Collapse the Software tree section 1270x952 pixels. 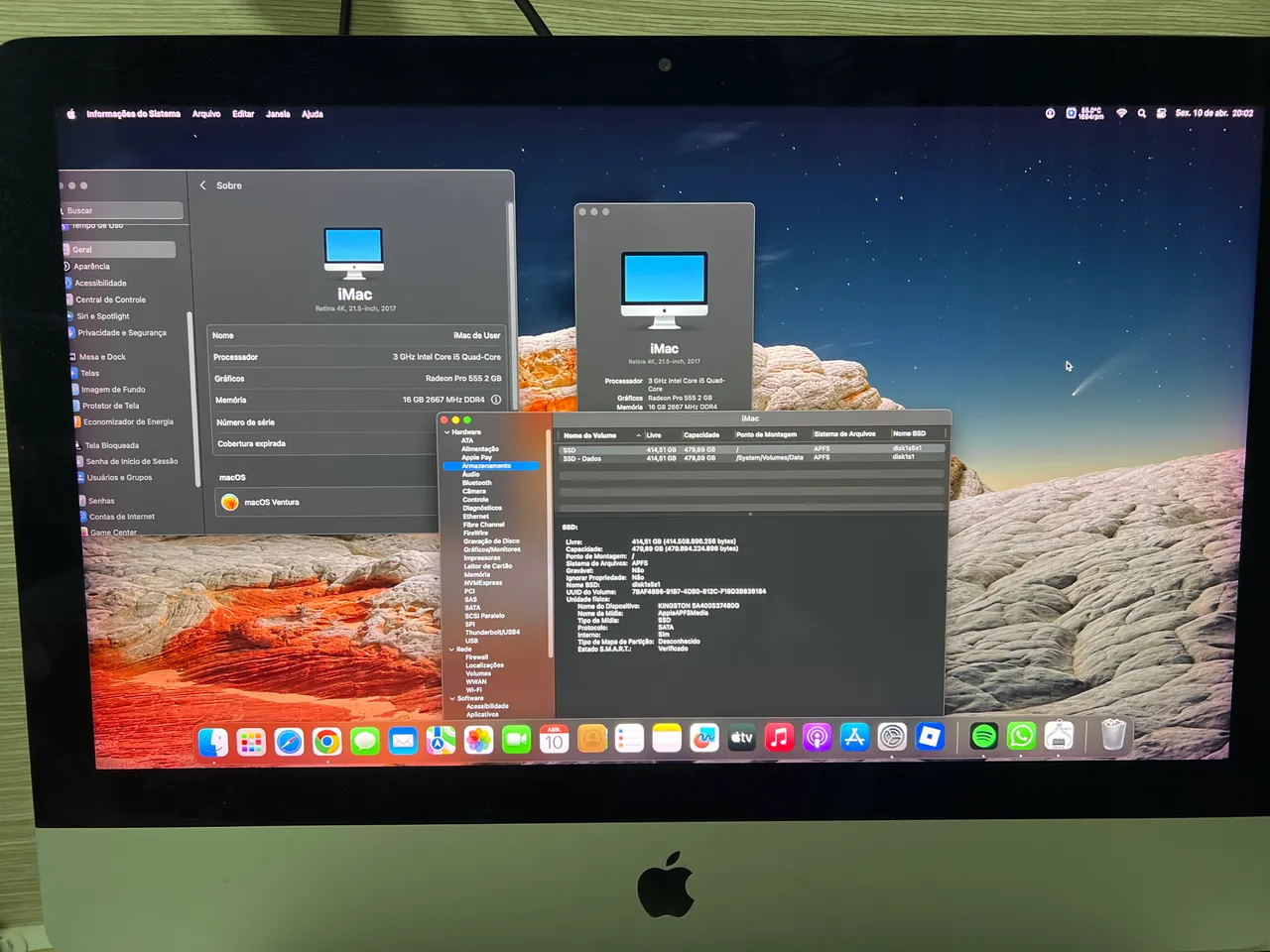(x=451, y=698)
